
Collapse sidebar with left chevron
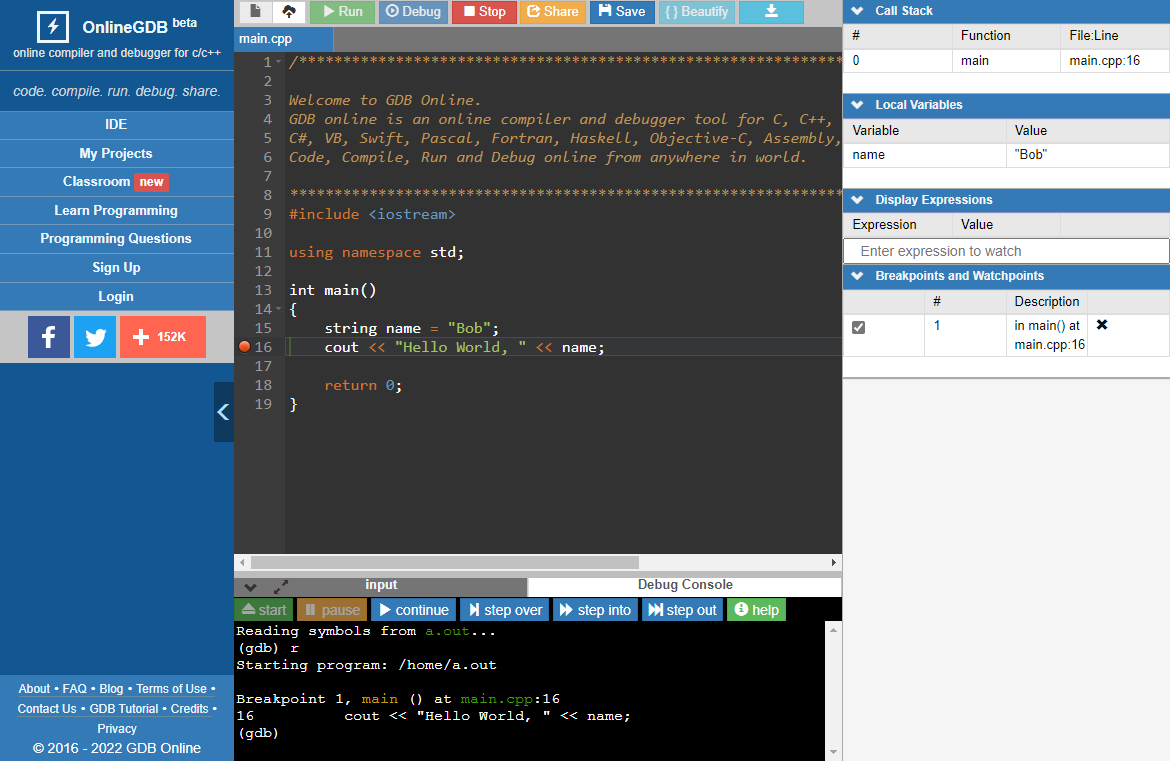(223, 412)
